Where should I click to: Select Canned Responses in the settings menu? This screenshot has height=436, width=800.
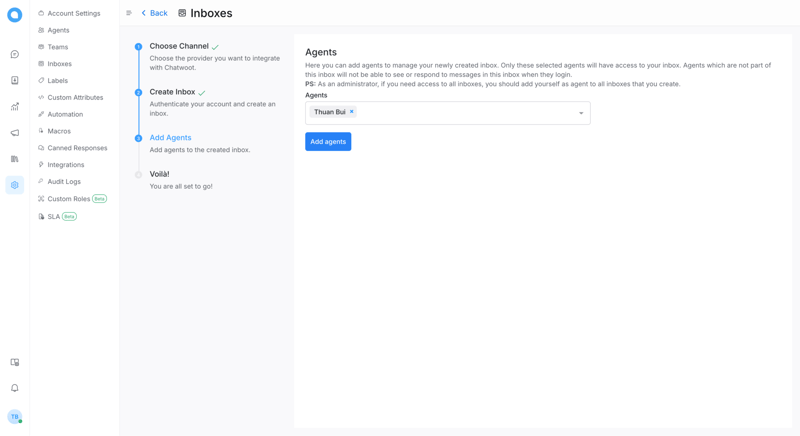click(x=77, y=148)
